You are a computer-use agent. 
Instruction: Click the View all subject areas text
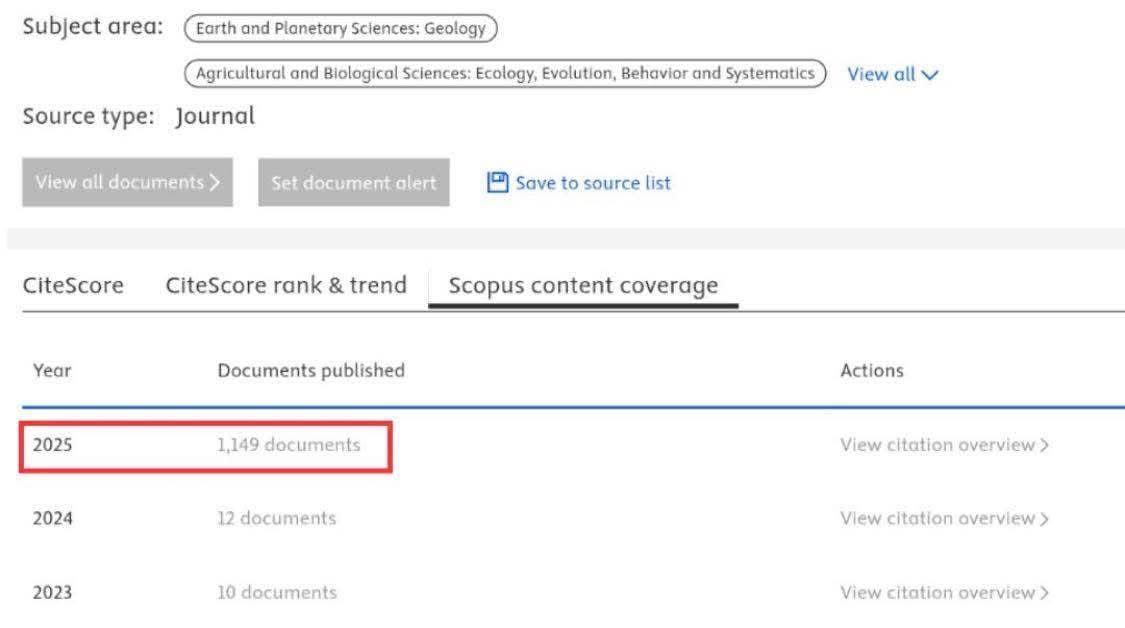click(x=881, y=74)
